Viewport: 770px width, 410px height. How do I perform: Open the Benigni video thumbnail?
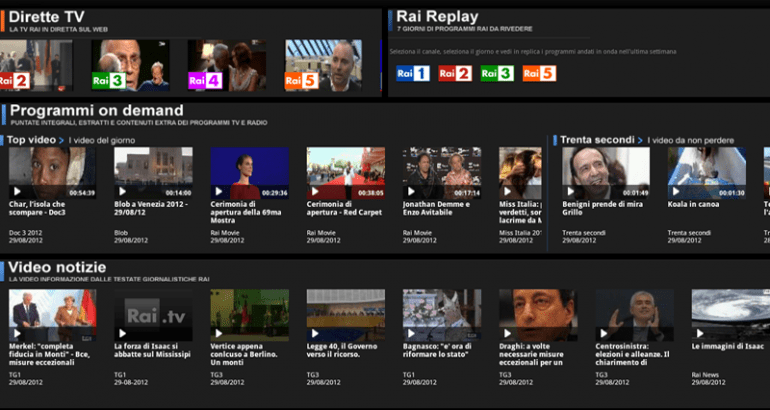[605, 173]
